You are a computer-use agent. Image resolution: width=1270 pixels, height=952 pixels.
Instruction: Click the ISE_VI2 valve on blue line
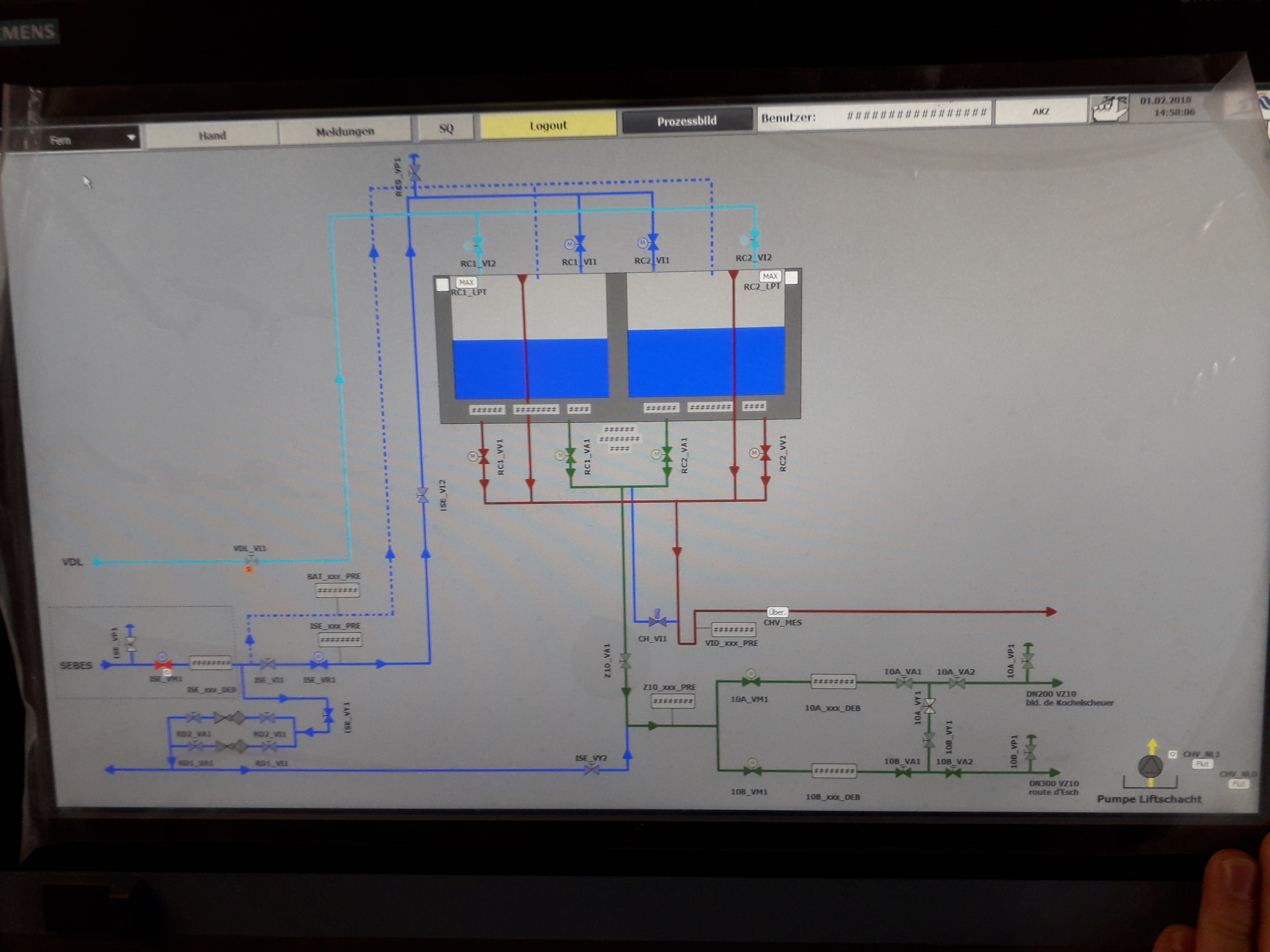tap(423, 495)
